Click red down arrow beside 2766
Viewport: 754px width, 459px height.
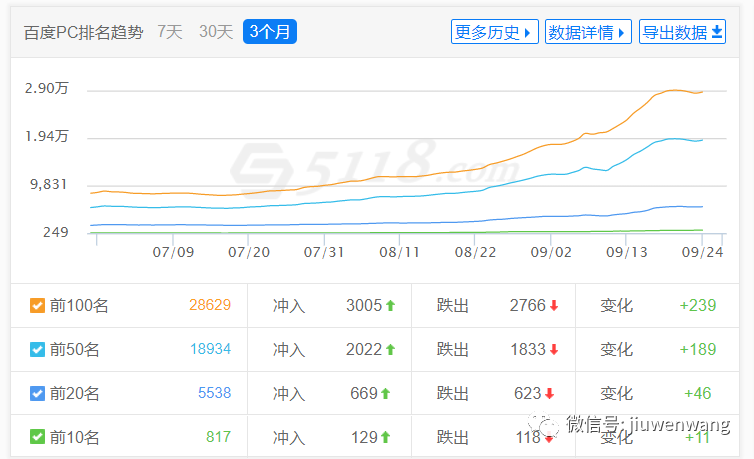(553, 305)
